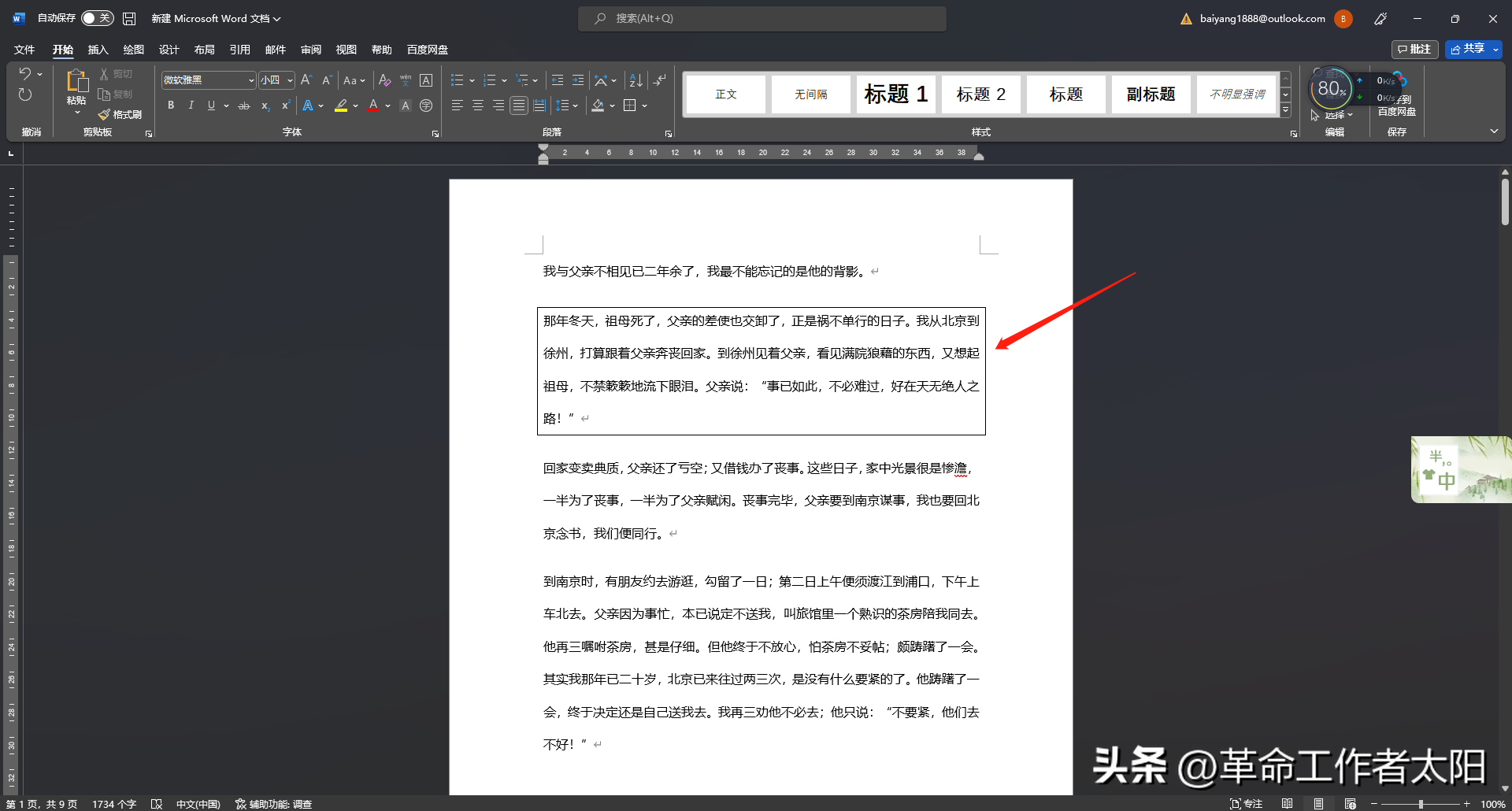Apply character shading with the gray A icon
1512x811 pixels.
(x=406, y=106)
